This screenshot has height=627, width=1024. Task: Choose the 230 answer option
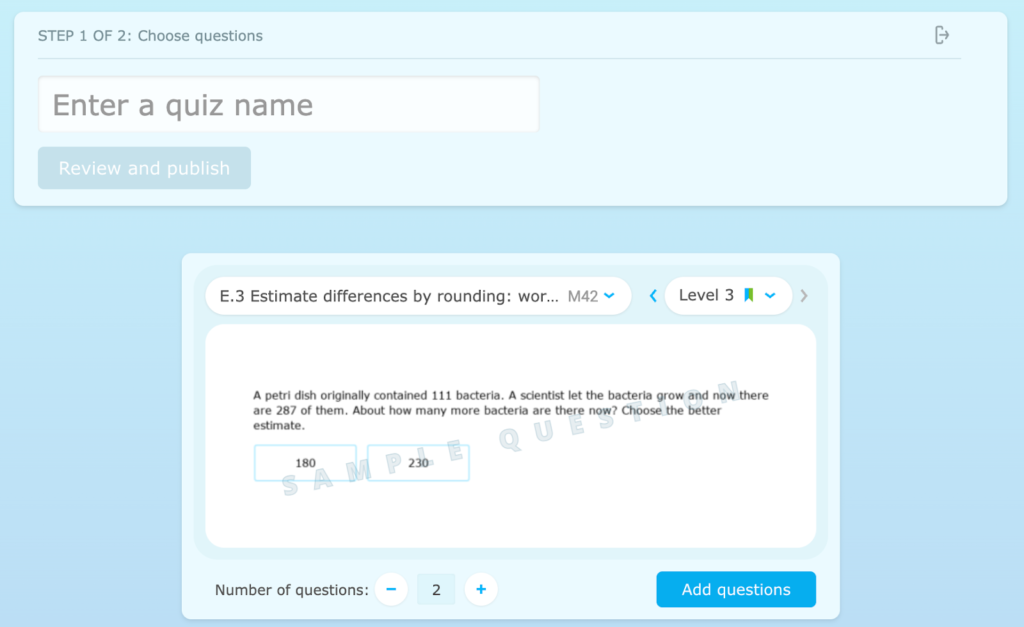[418, 463]
